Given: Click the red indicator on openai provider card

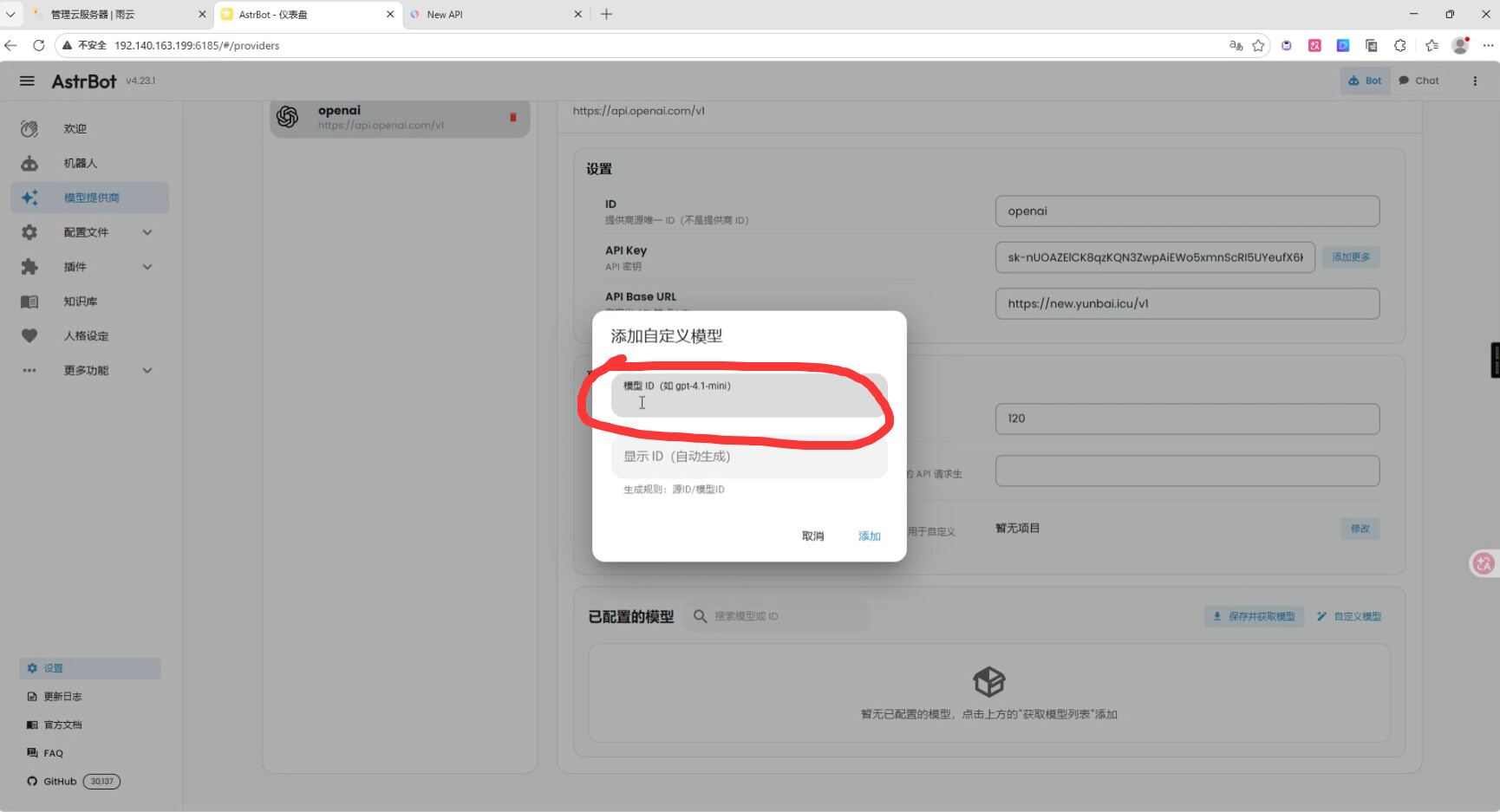Looking at the screenshot, I should (x=512, y=117).
